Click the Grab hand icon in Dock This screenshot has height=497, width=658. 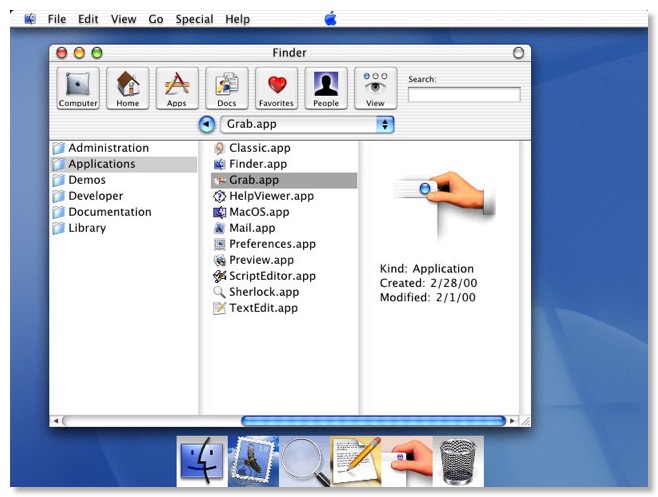[x=407, y=461]
